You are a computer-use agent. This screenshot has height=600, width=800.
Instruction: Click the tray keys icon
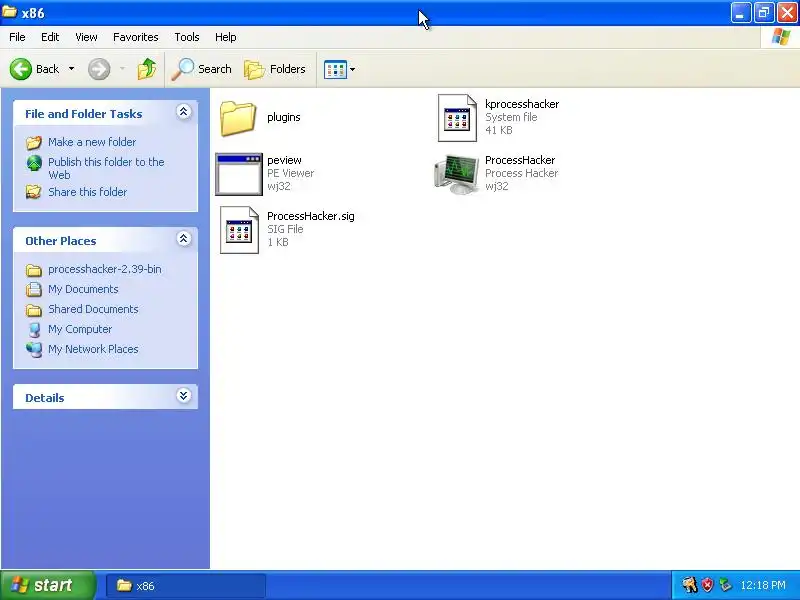690,585
